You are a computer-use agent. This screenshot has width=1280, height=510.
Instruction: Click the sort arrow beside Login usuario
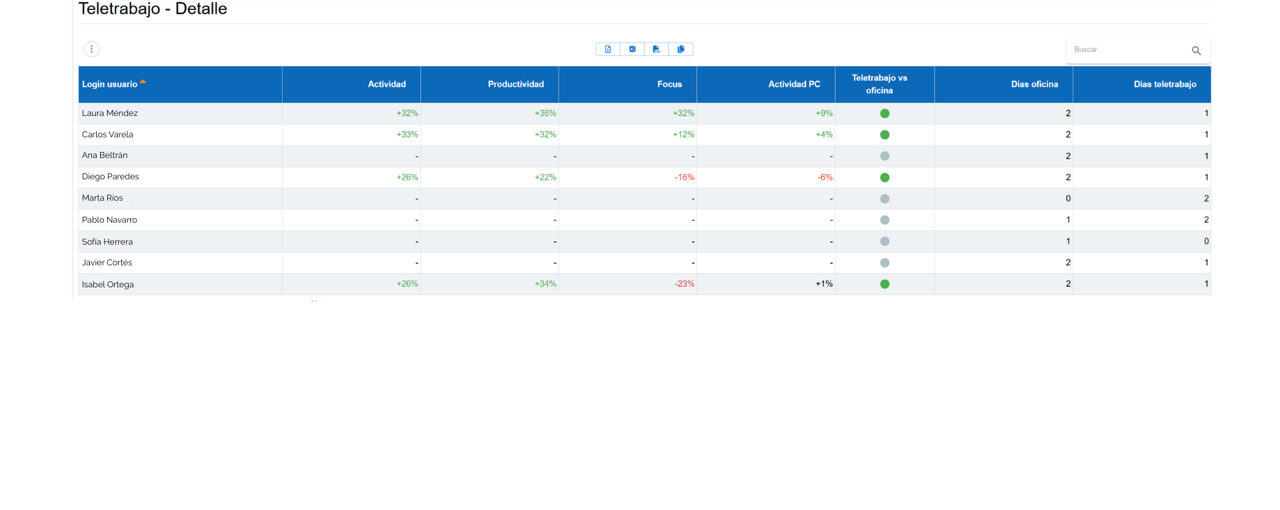coord(143,82)
